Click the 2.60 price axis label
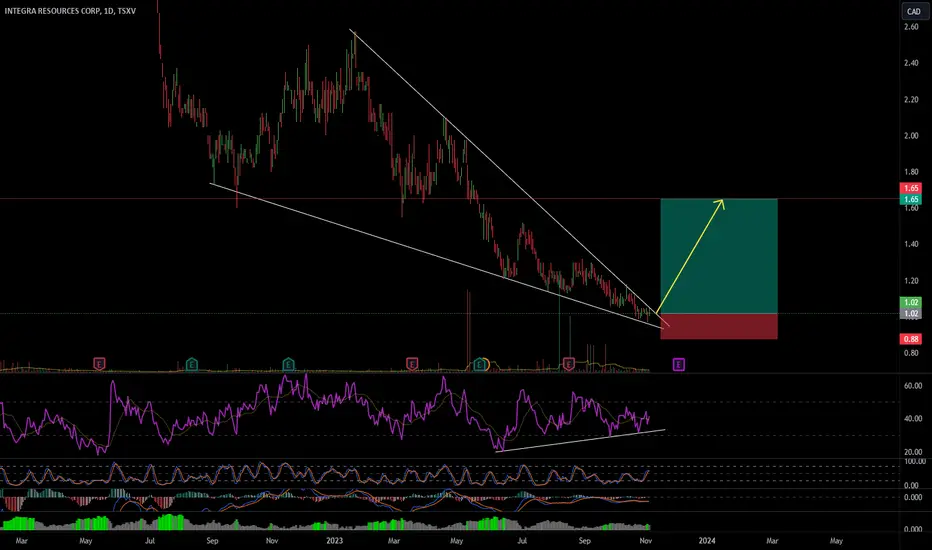 point(911,27)
